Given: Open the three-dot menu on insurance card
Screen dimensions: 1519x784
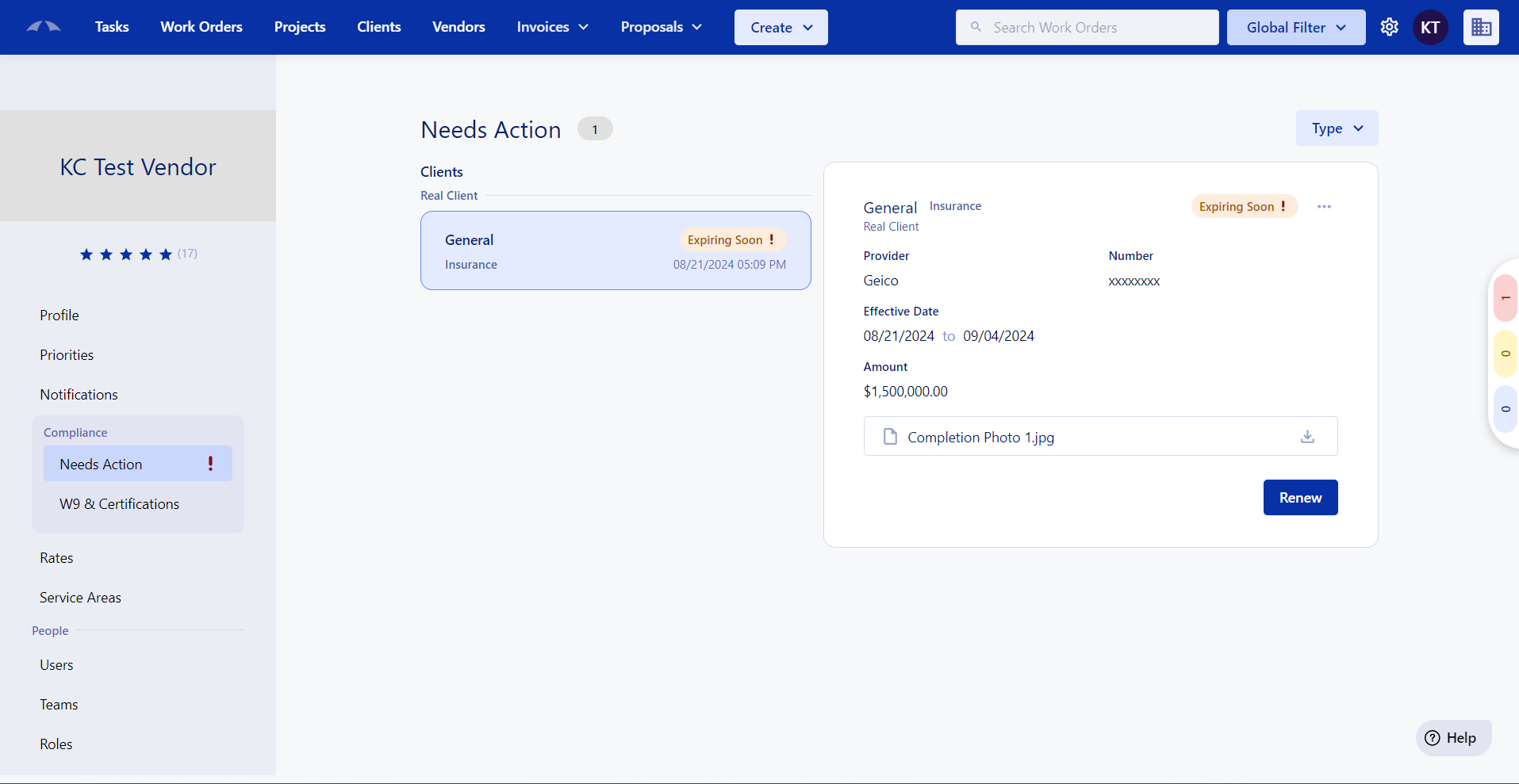Looking at the screenshot, I should [x=1324, y=207].
